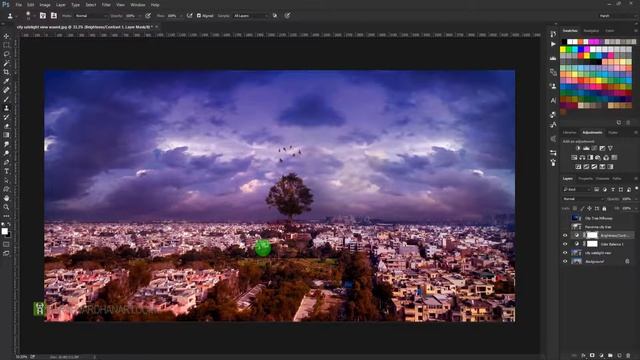Select Brightness/Contrast layer mask thumbnail
The height and width of the screenshot is (360, 640).
[592, 236]
